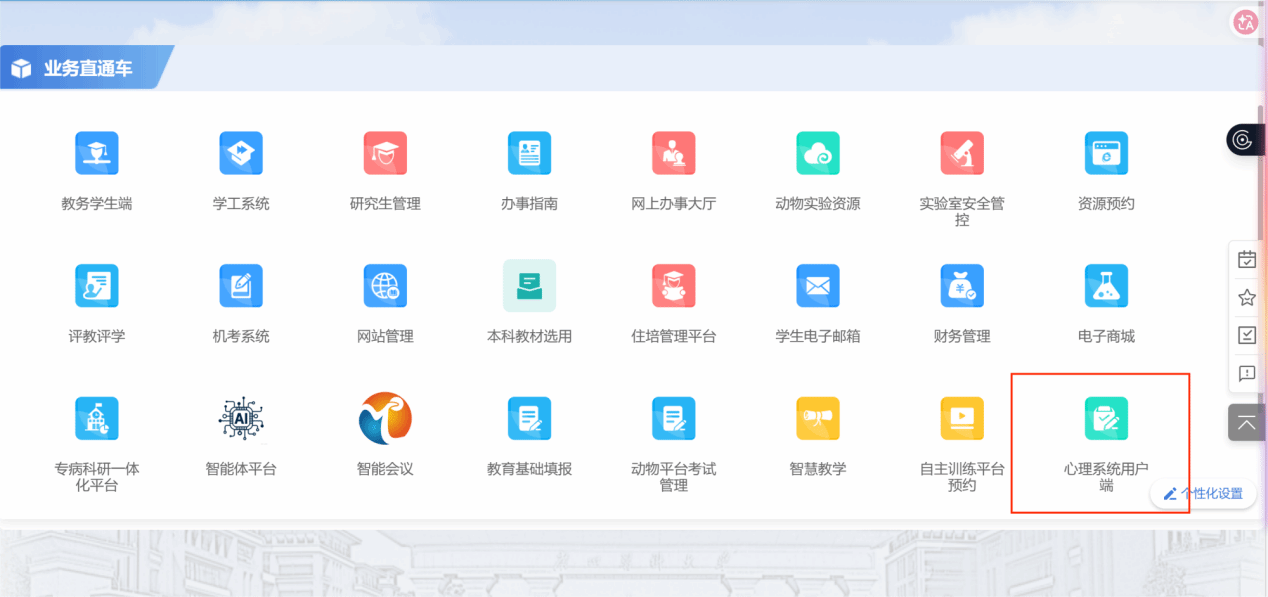The width and height of the screenshot is (1268, 597).
Task: Open the calendar icon in right sidebar
Action: click(x=1247, y=260)
